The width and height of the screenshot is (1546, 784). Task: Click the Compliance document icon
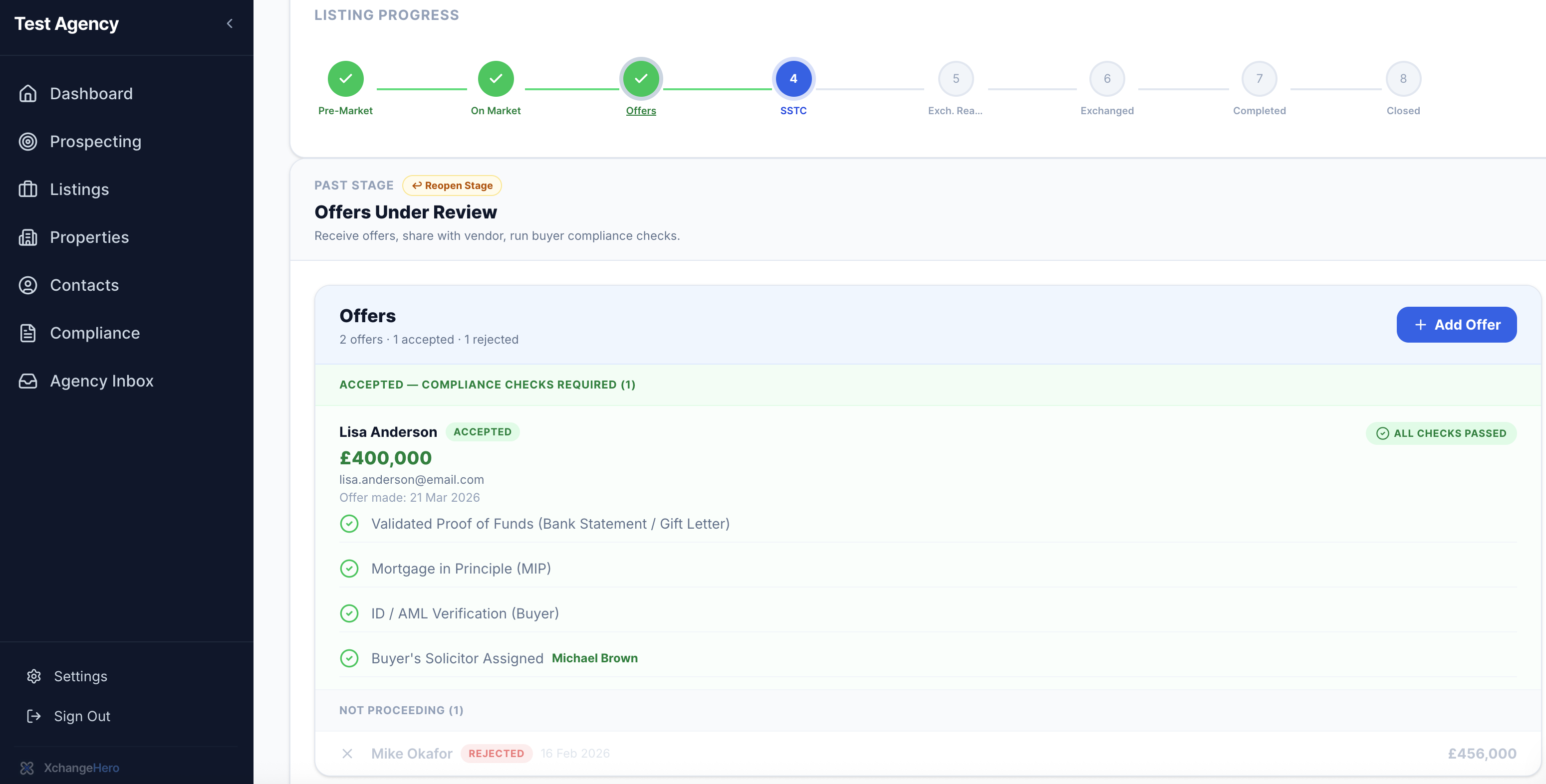pos(27,333)
